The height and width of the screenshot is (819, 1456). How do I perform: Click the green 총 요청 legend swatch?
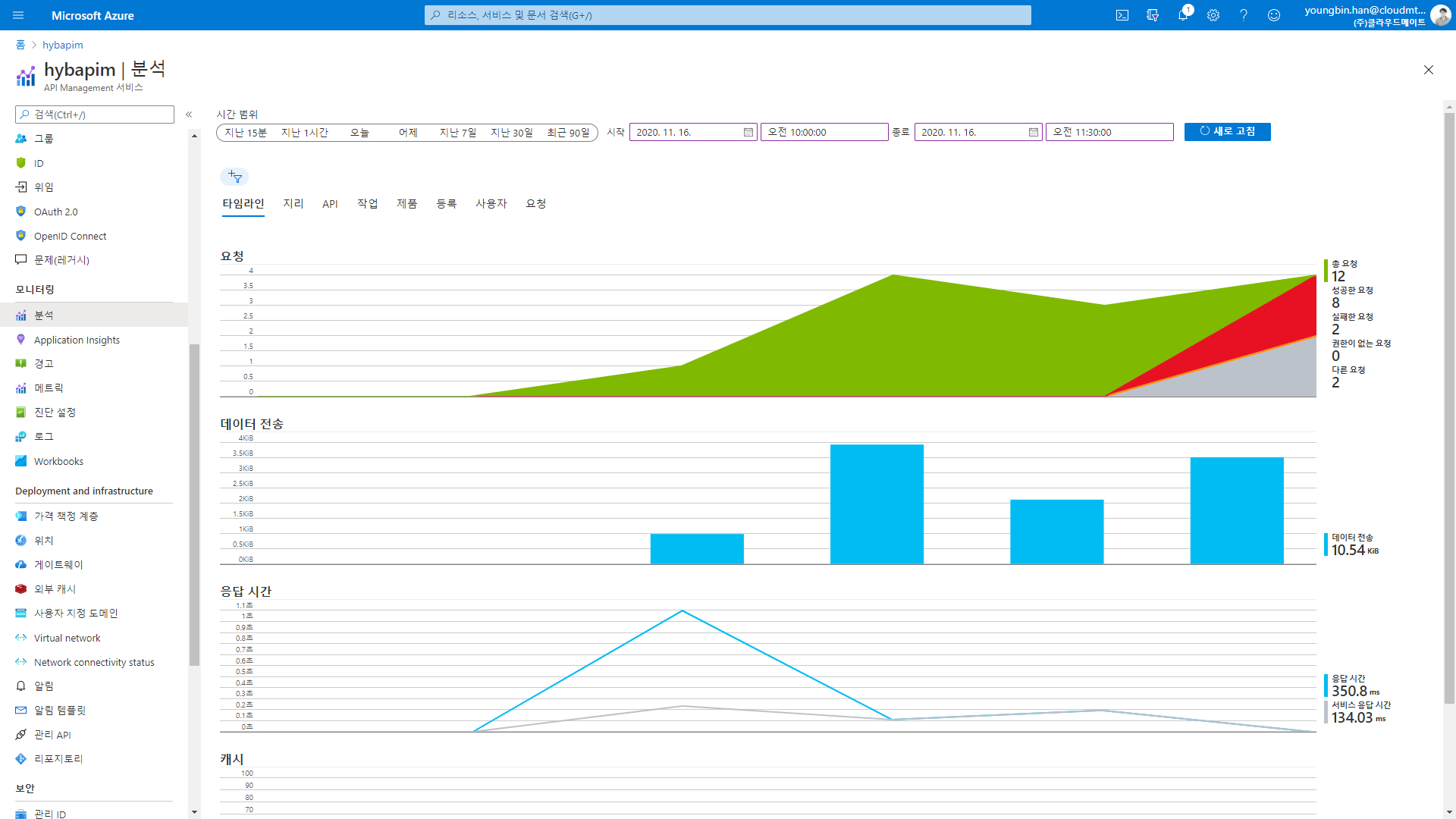pos(1326,270)
